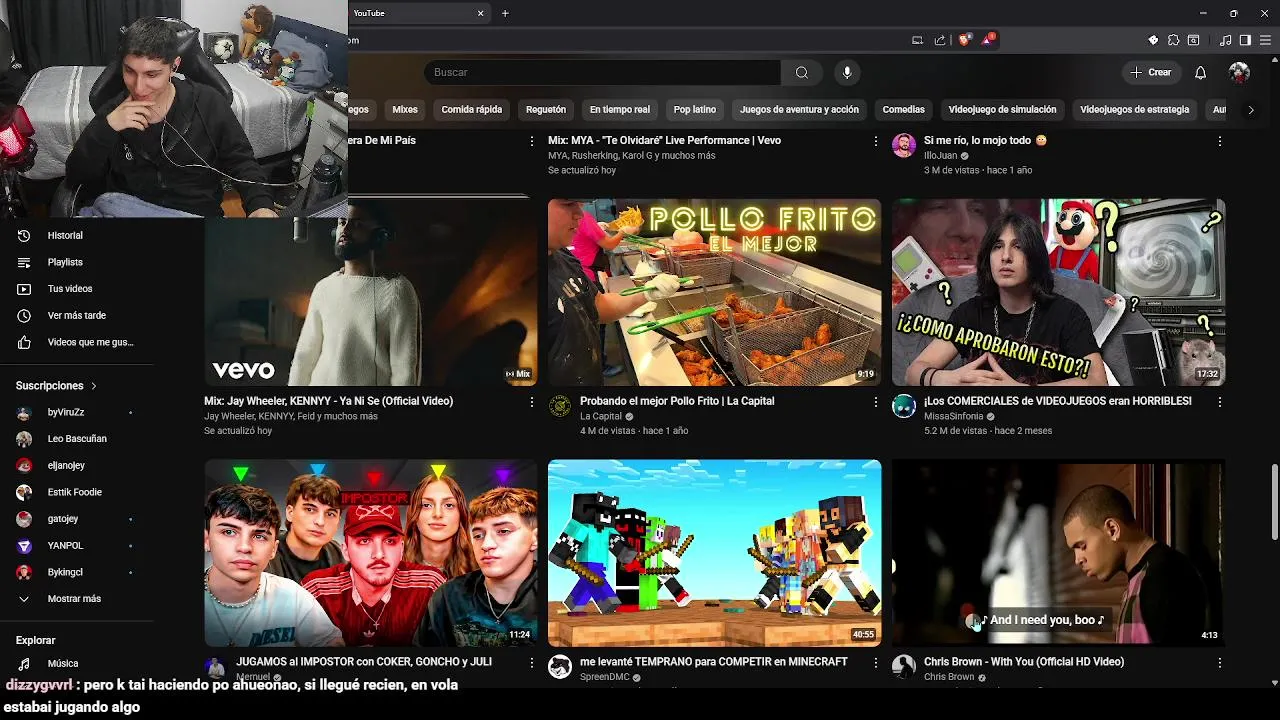Click the install app icon in address bar

pos(917,40)
